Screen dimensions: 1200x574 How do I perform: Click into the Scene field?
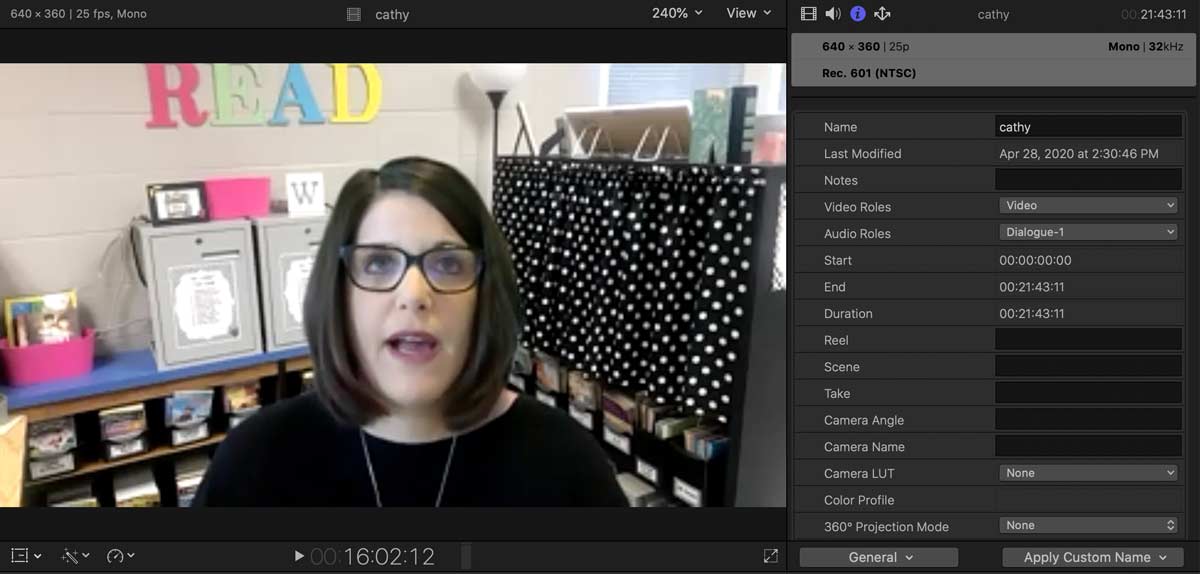(1088, 367)
